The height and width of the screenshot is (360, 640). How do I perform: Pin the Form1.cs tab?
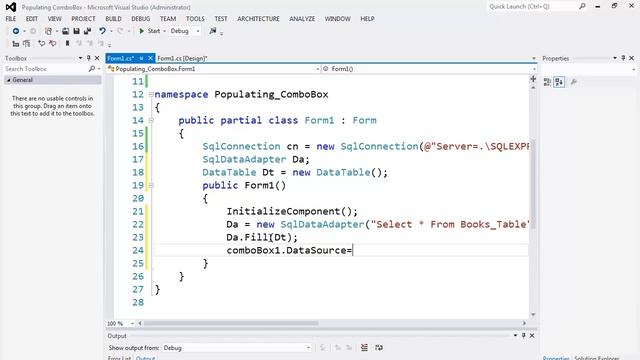click(x=141, y=58)
